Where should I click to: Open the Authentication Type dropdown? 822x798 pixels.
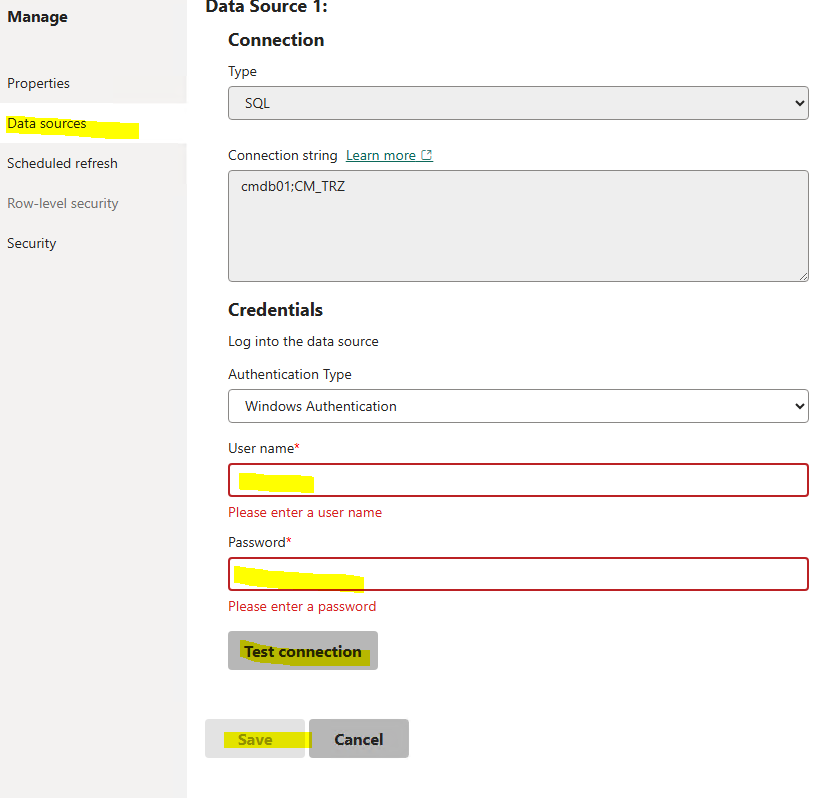click(518, 406)
